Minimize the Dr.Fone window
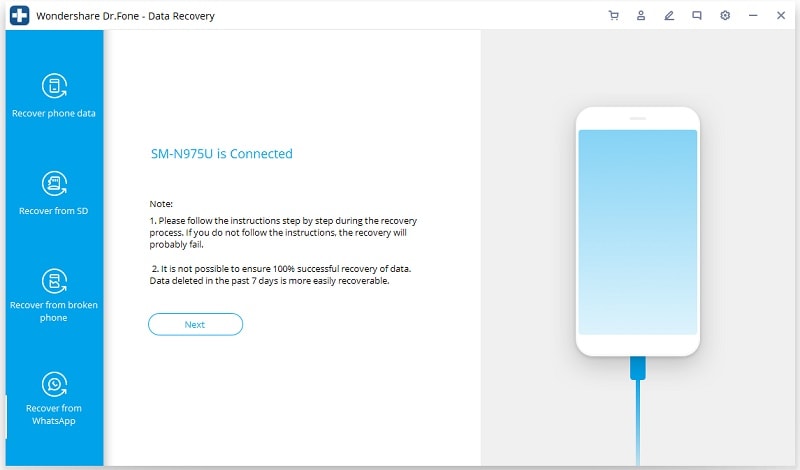800x470 pixels. tap(753, 15)
